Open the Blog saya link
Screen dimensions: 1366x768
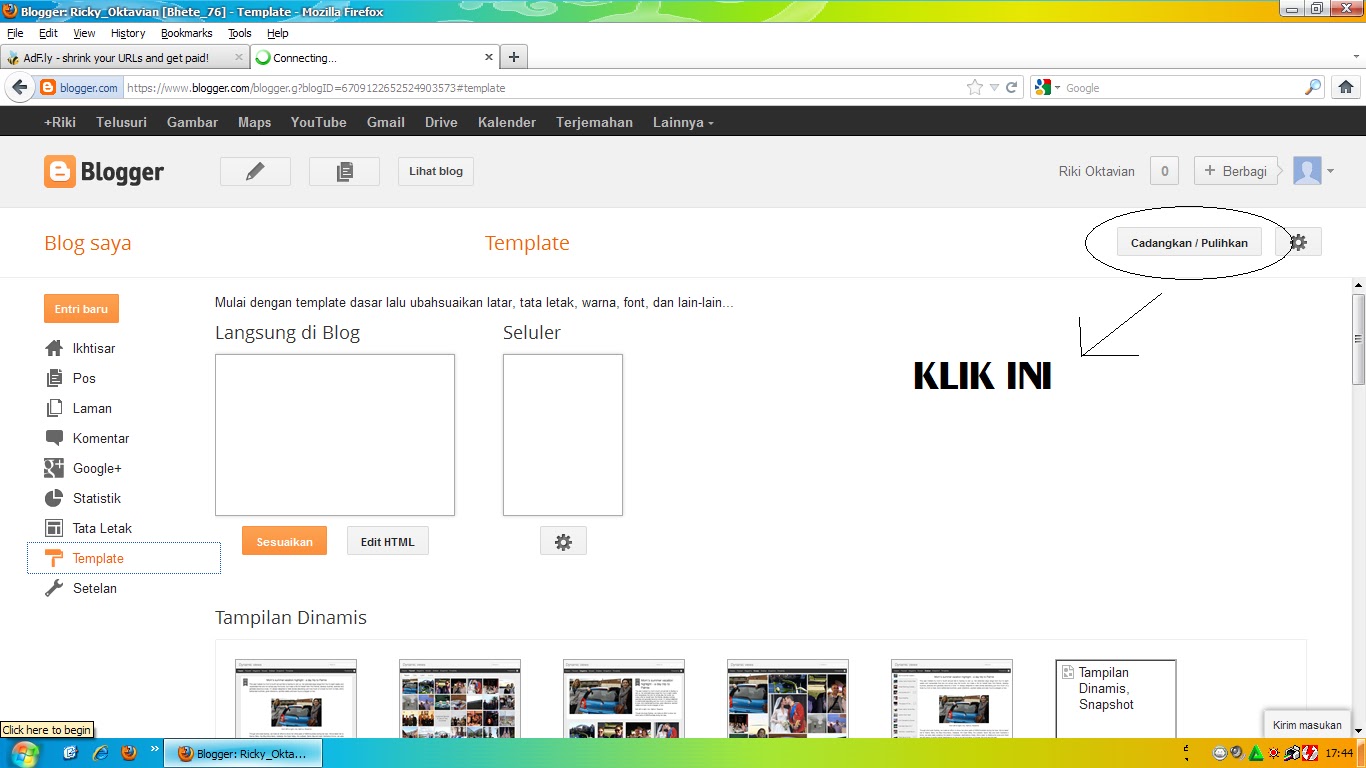click(88, 243)
